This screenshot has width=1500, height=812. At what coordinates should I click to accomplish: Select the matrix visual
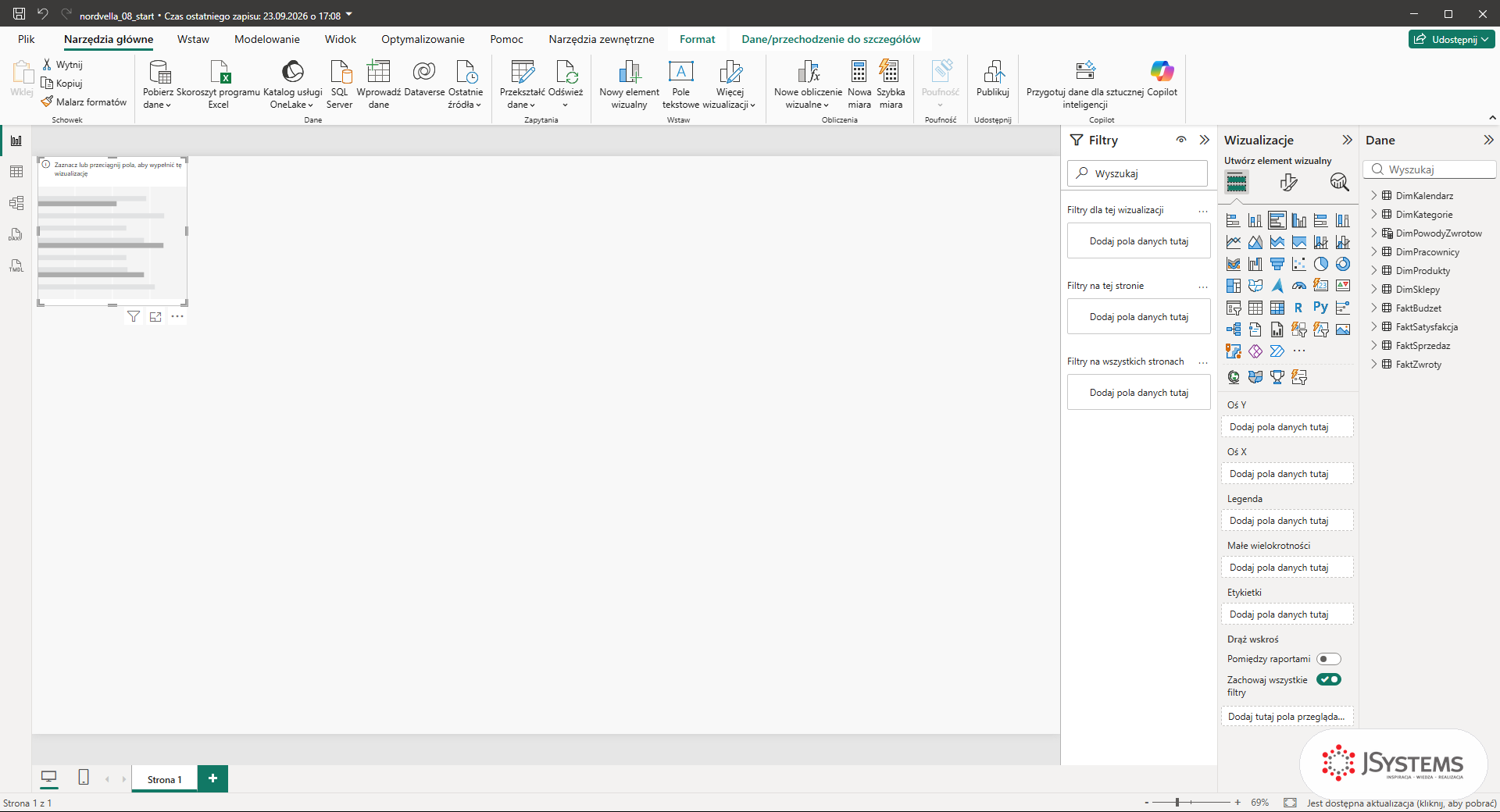(x=1277, y=308)
